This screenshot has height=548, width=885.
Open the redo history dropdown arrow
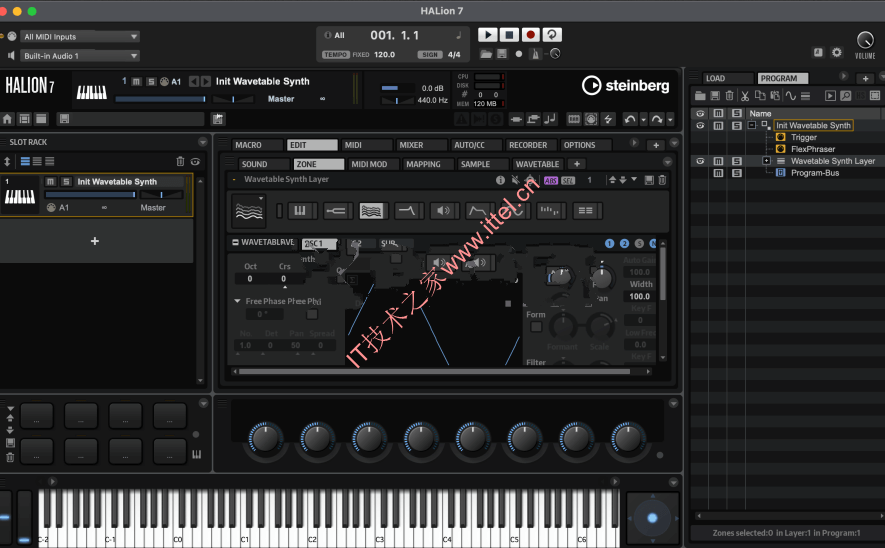(x=670, y=120)
